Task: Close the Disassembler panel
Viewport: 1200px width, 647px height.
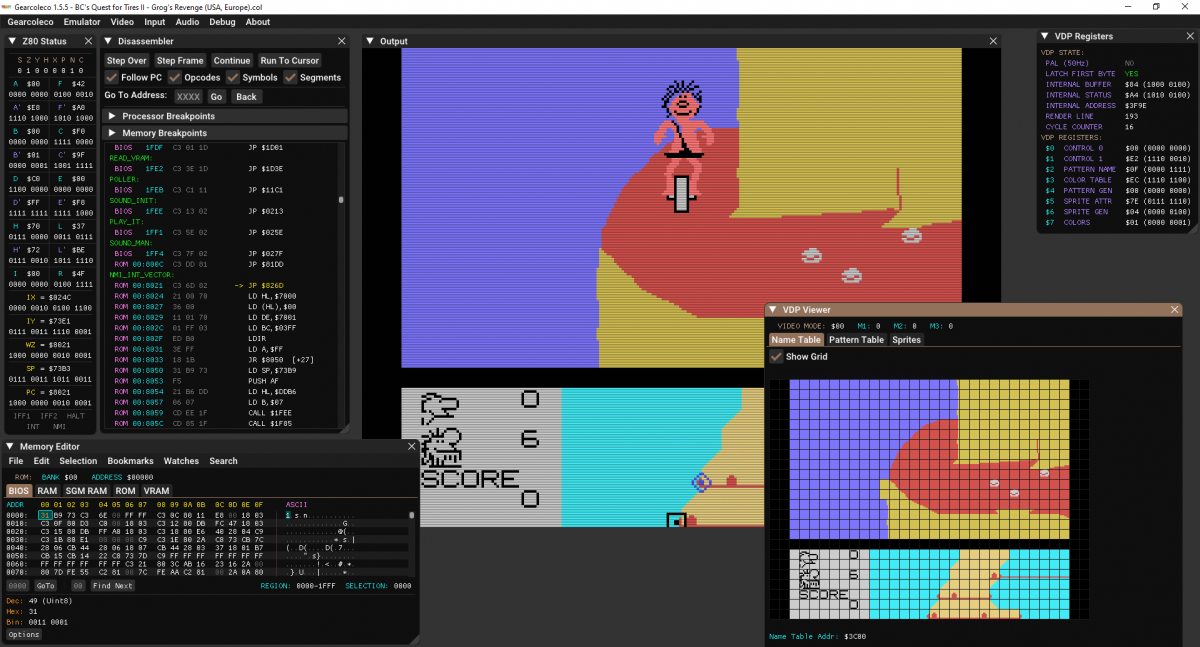Action: pyautogui.click(x=342, y=41)
